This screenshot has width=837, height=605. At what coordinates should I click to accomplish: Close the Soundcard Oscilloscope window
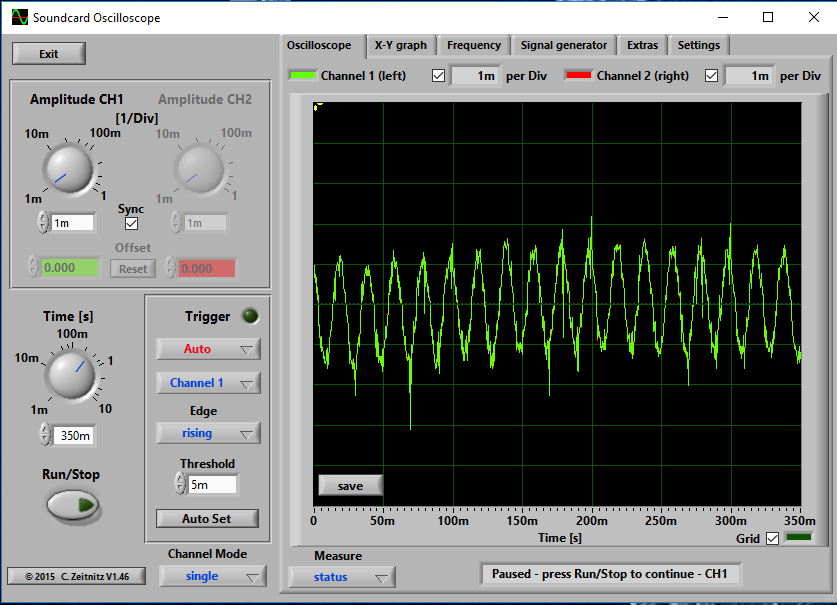[x=814, y=17]
